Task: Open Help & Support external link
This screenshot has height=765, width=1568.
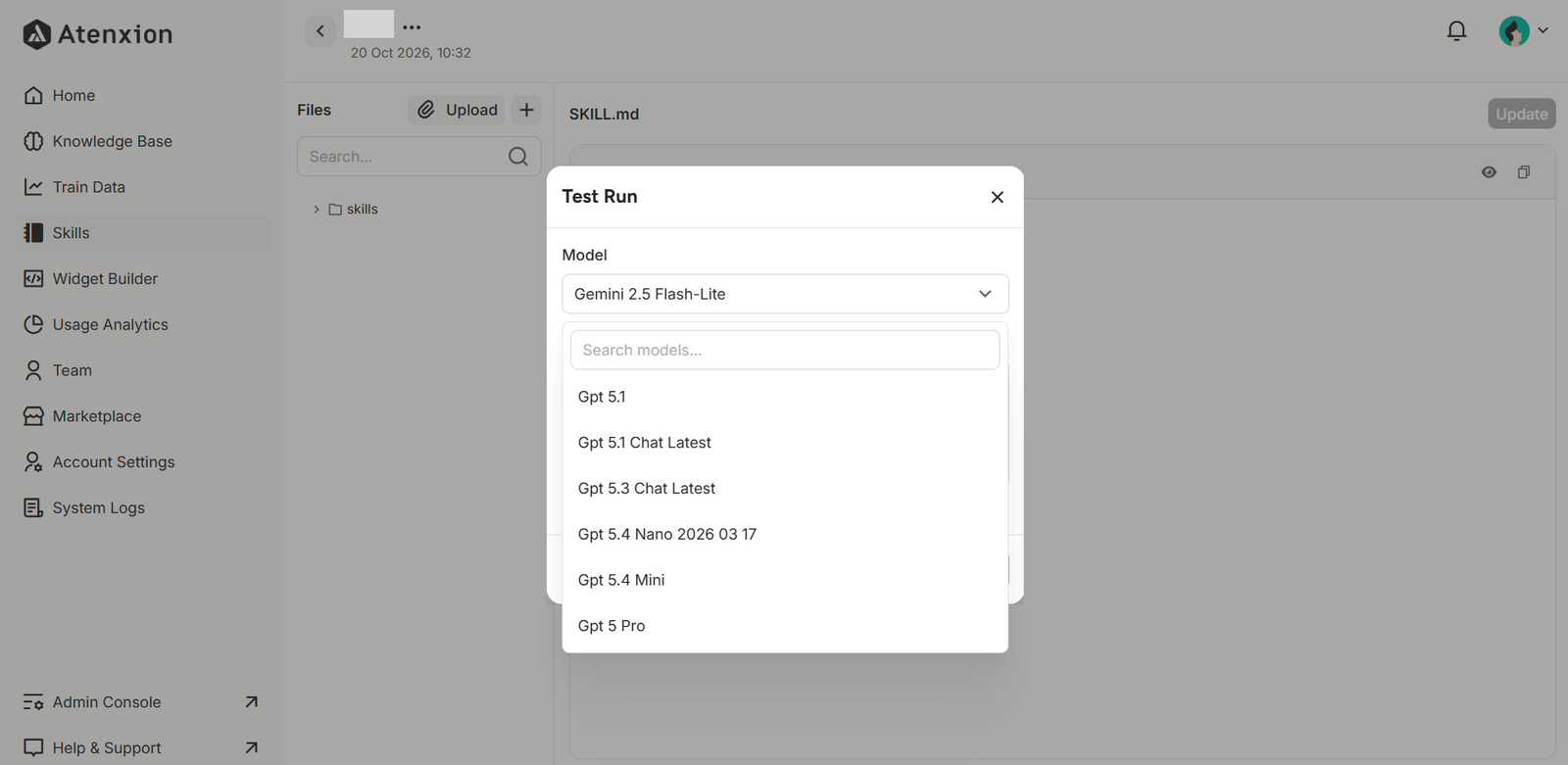Action: (143, 747)
